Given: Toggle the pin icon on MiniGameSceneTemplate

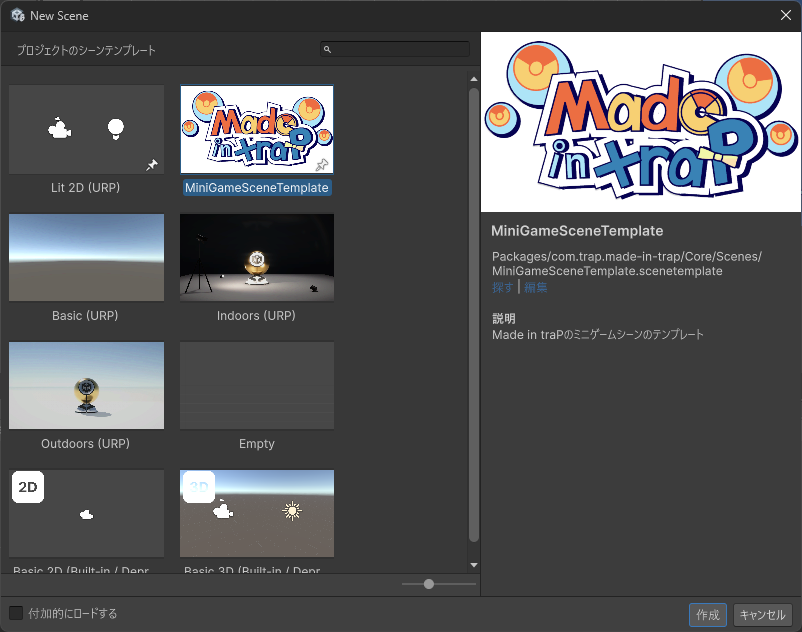Looking at the screenshot, I should tap(322, 165).
